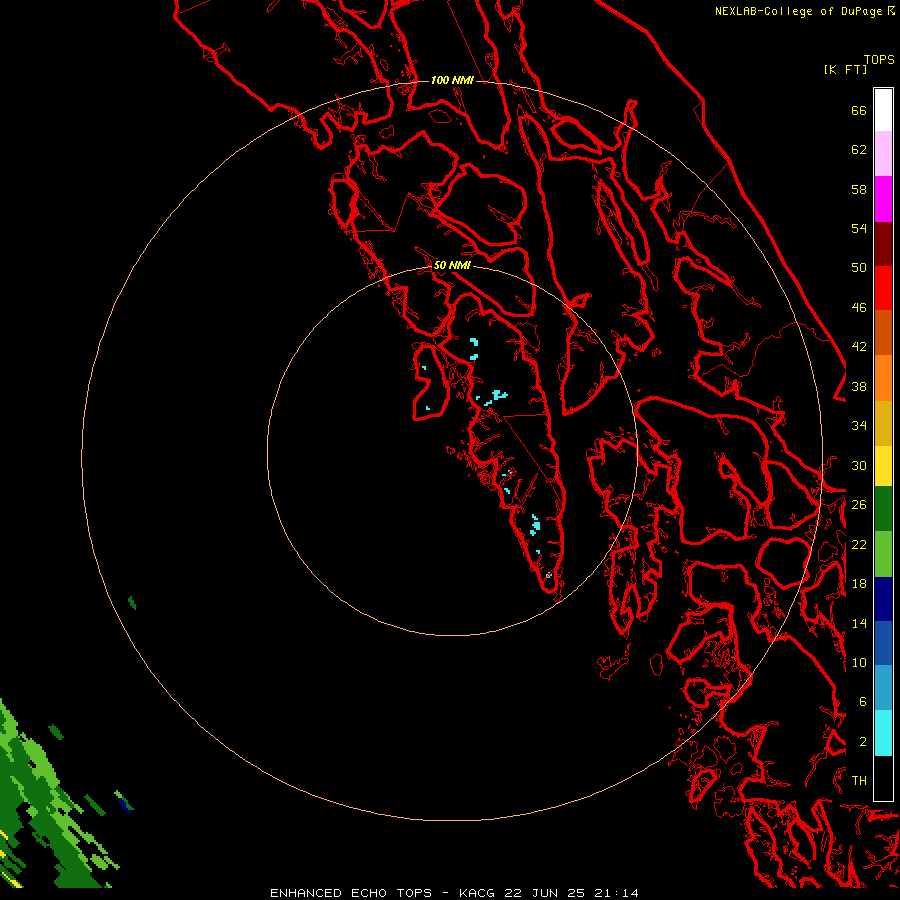Select the yellow swatch at 30
The height and width of the screenshot is (900, 900).
click(883, 466)
